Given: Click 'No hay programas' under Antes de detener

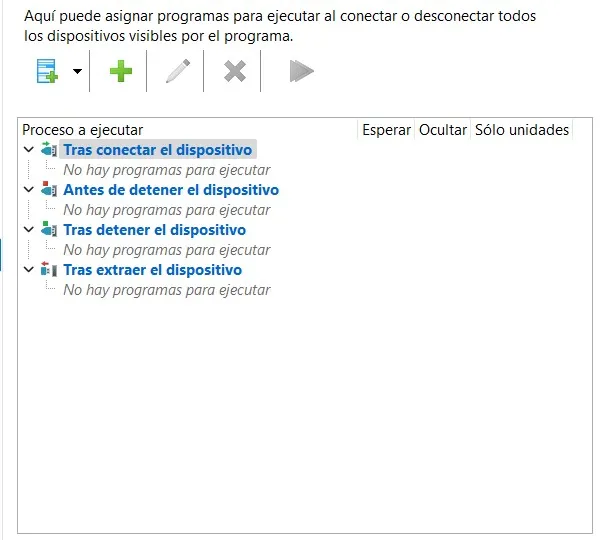Looking at the screenshot, I should point(167,210).
